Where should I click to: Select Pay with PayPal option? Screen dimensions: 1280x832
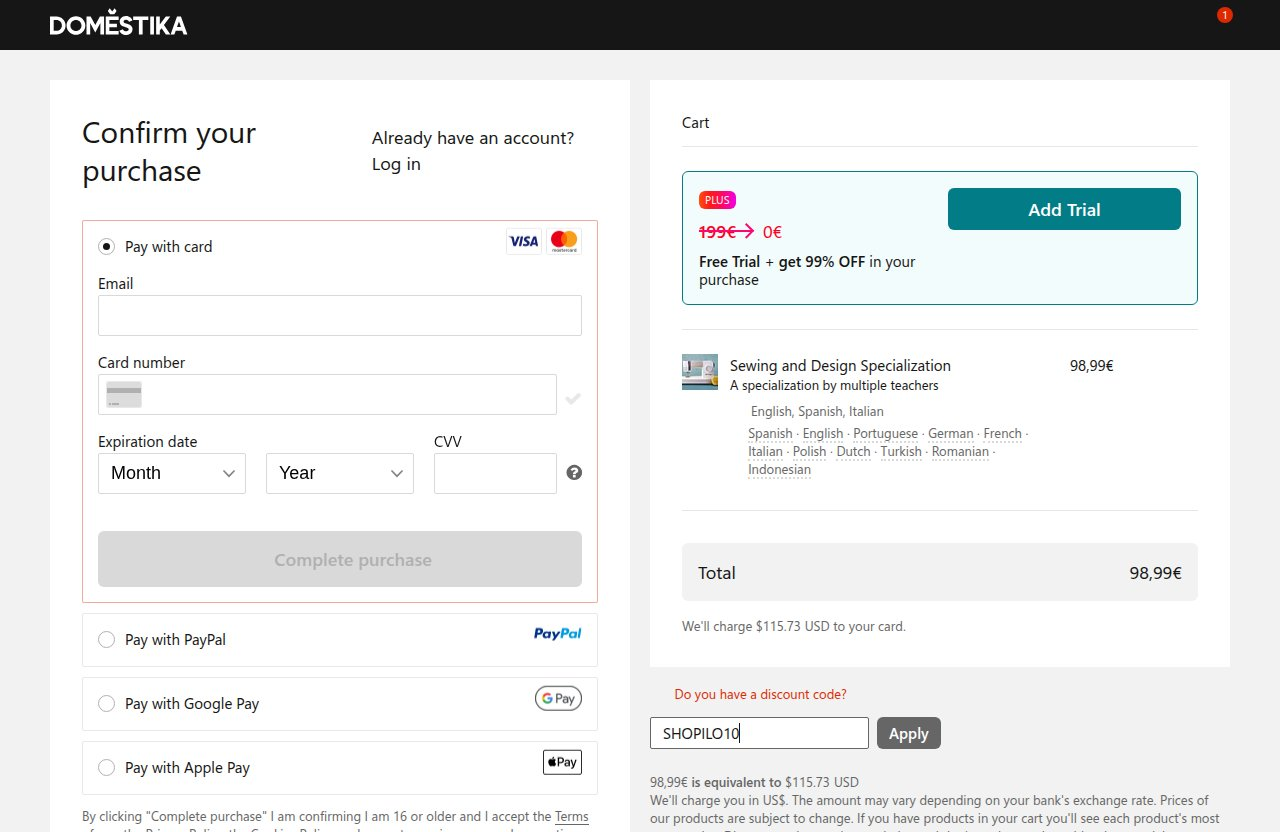[x=107, y=640]
